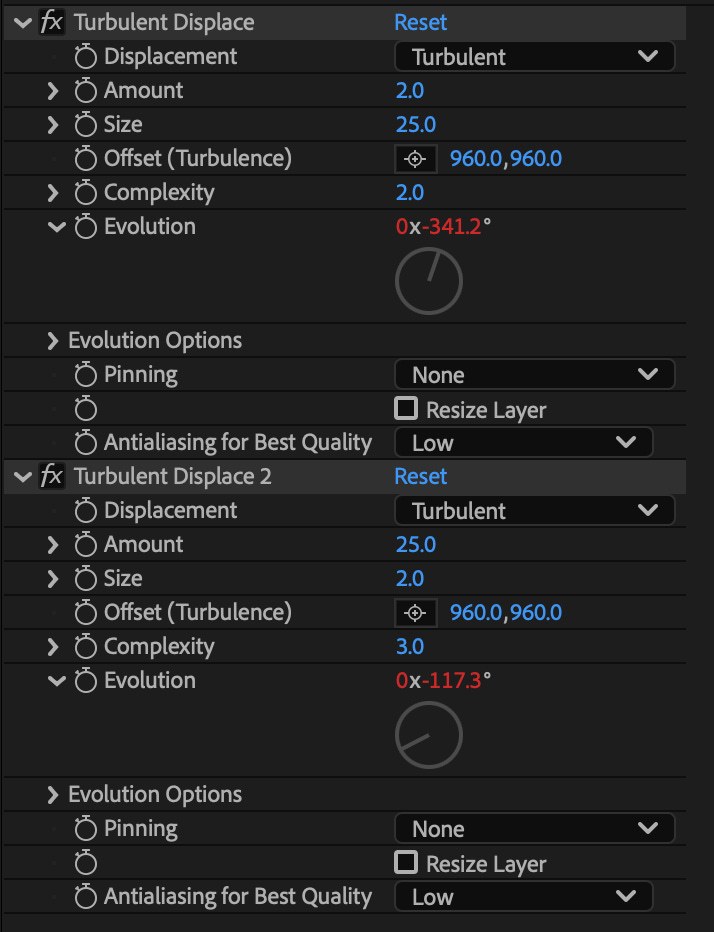This screenshot has height=932, width=714.
Task: Click Complexity value 3.0 in Turbulent Displace 2
Action: (x=410, y=647)
